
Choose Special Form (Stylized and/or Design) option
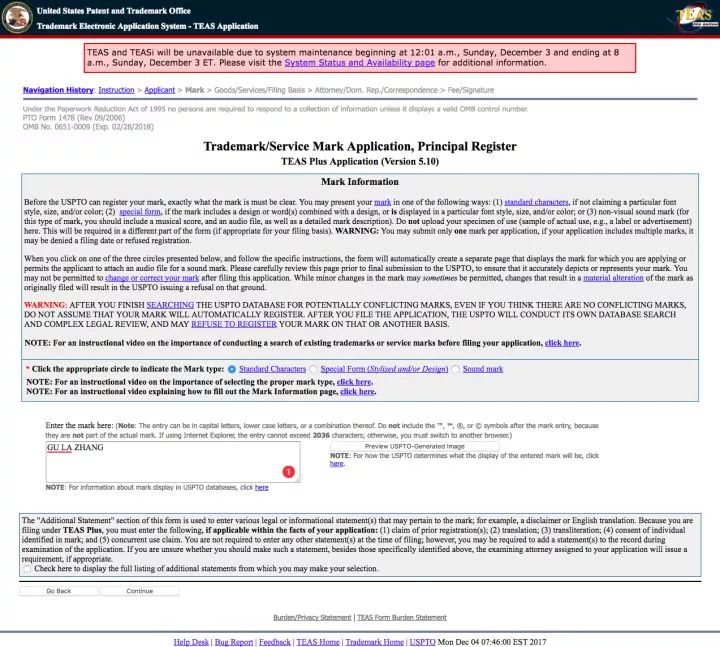(313, 369)
